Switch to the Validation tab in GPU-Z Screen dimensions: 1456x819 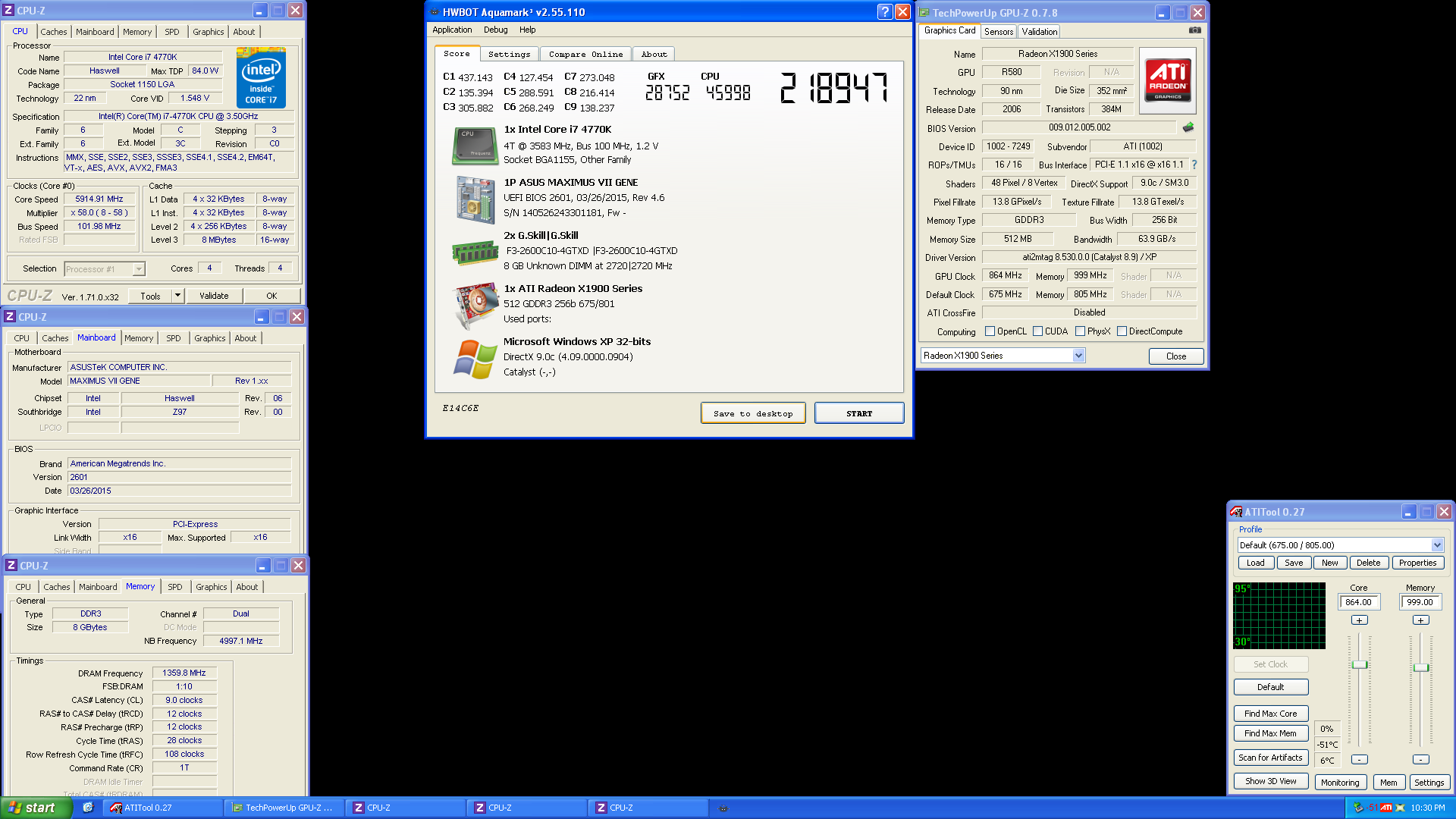(1039, 32)
